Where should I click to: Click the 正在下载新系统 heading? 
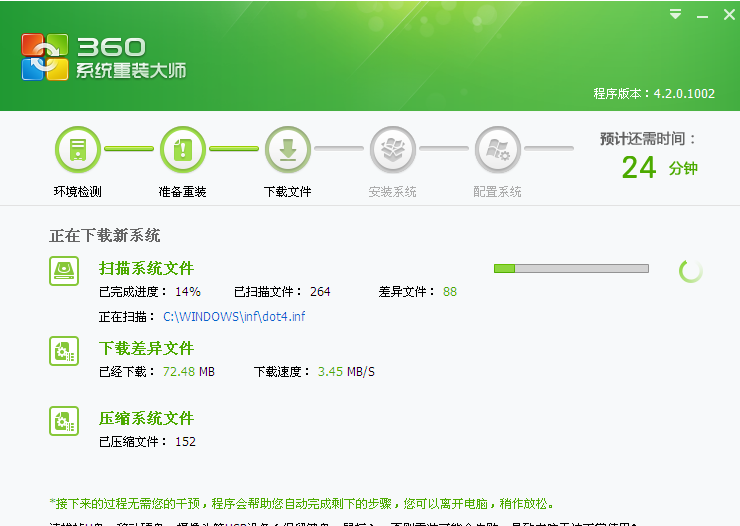pyautogui.click(x=105, y=235)
